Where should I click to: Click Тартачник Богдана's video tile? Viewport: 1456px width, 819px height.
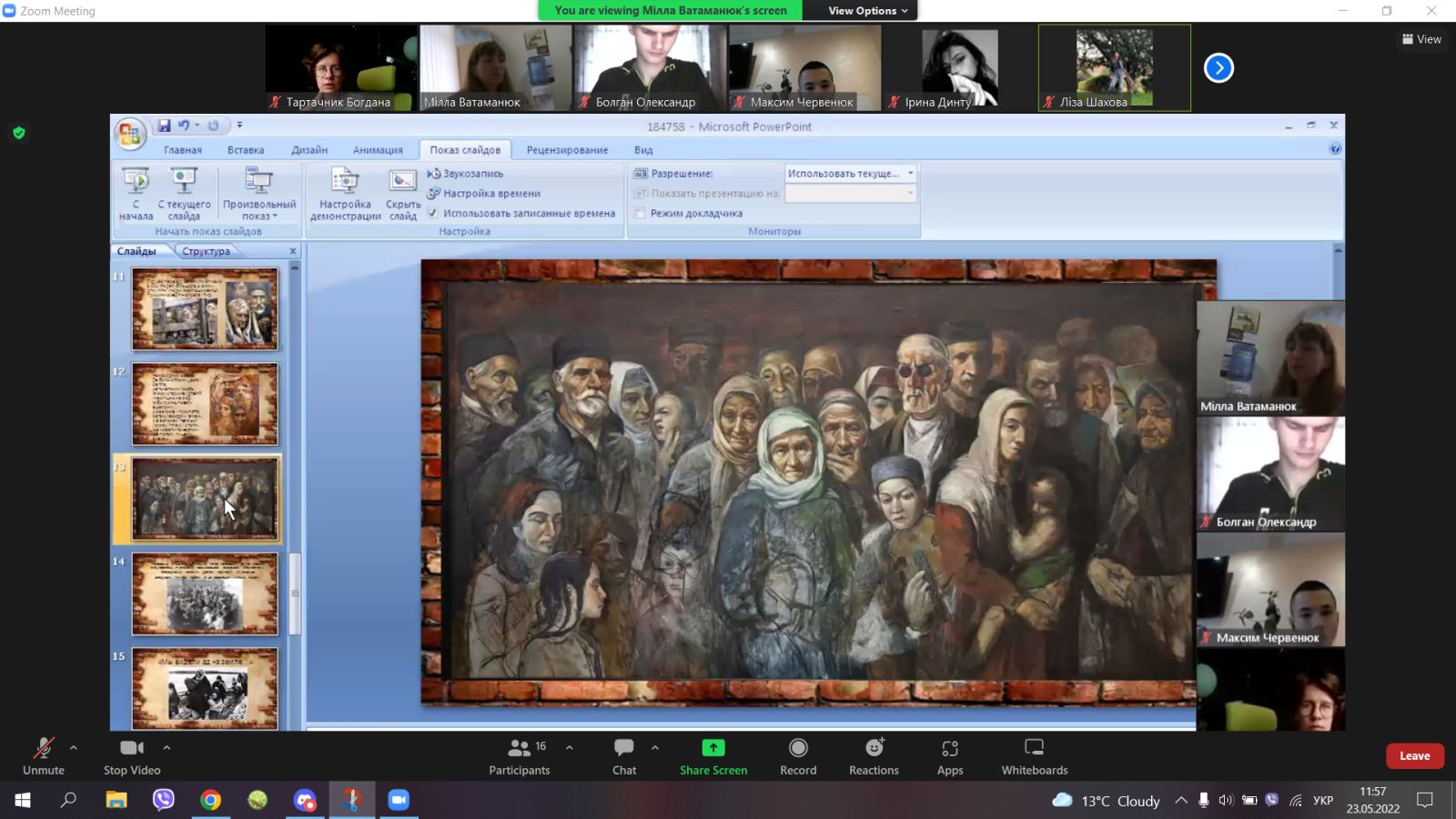[341, 67]
